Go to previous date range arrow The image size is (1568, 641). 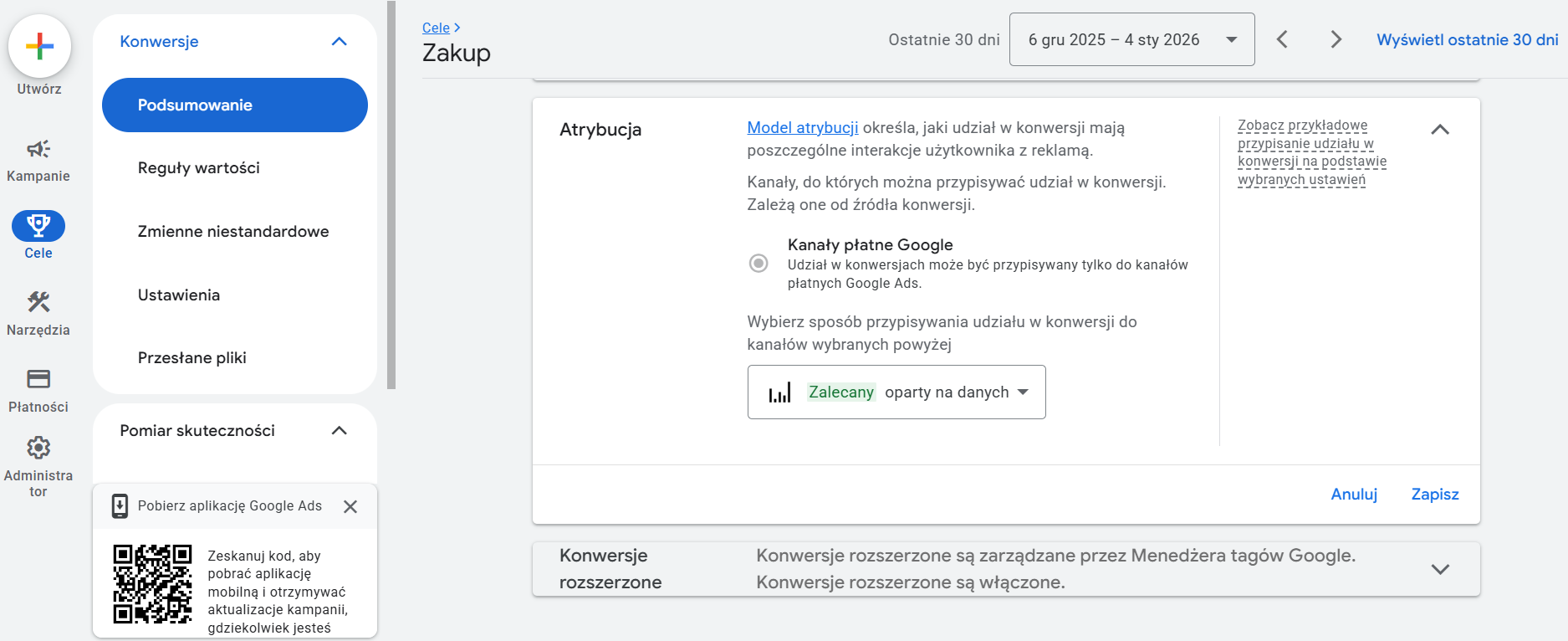coord(1282,39)
